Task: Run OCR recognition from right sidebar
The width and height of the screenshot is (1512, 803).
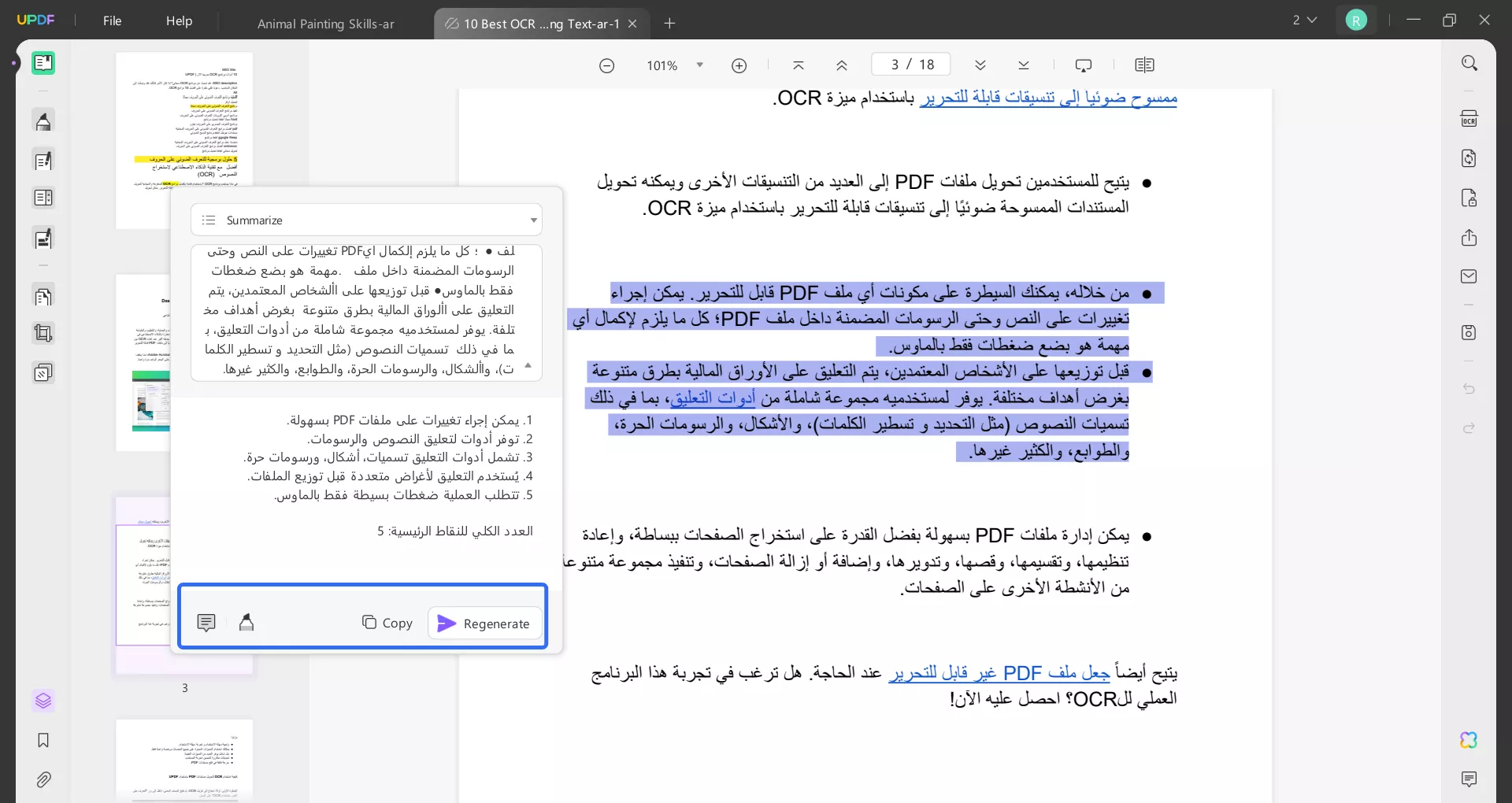Action: 1469,119
